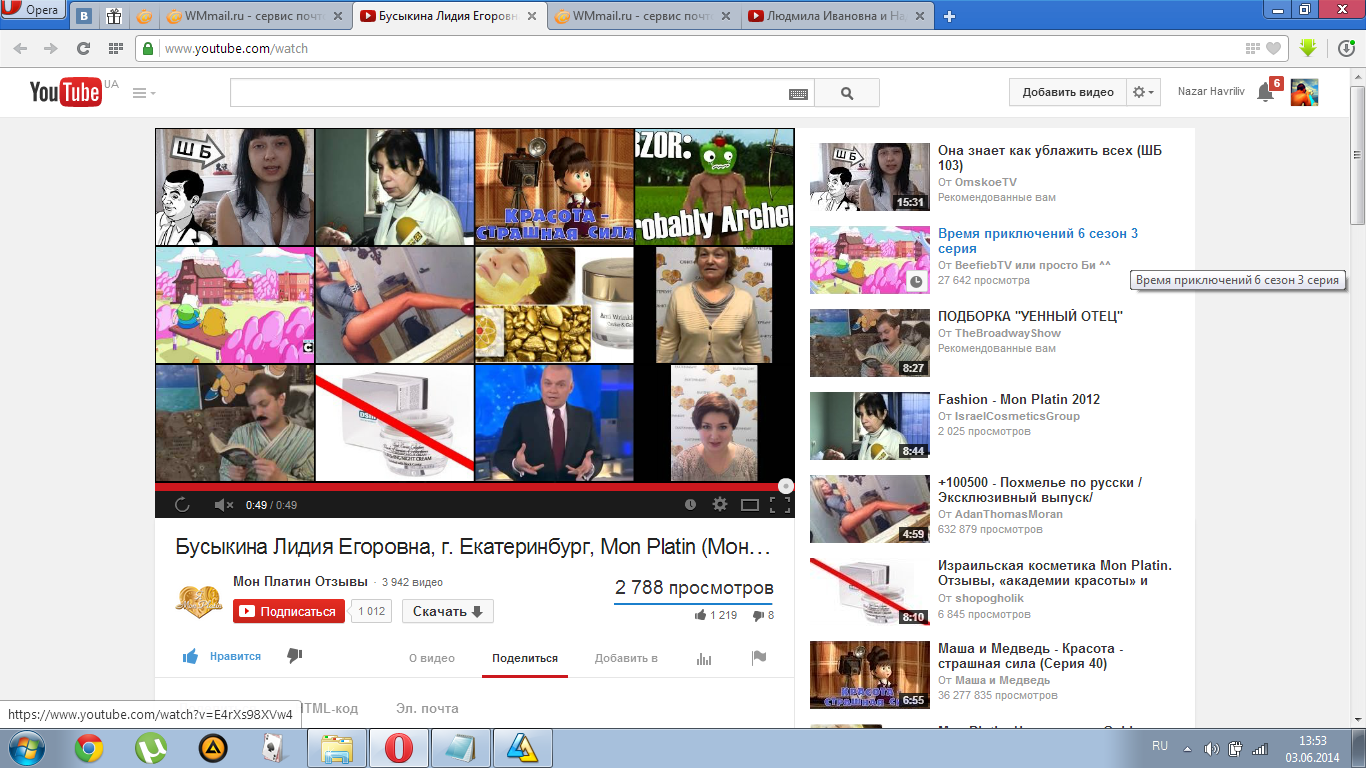The width and height of the screenshot is (1366, 768).
Task: Click the green download arrow extension
Action: coord(1307,47)
